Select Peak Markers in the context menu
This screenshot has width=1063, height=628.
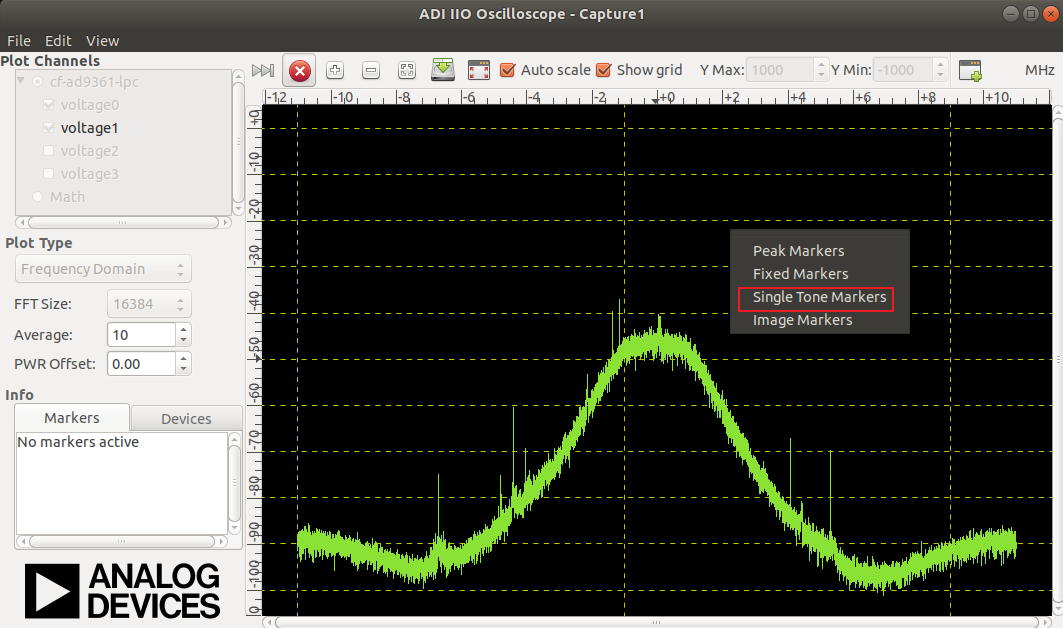pyautogui.click(x=798, y=251)
